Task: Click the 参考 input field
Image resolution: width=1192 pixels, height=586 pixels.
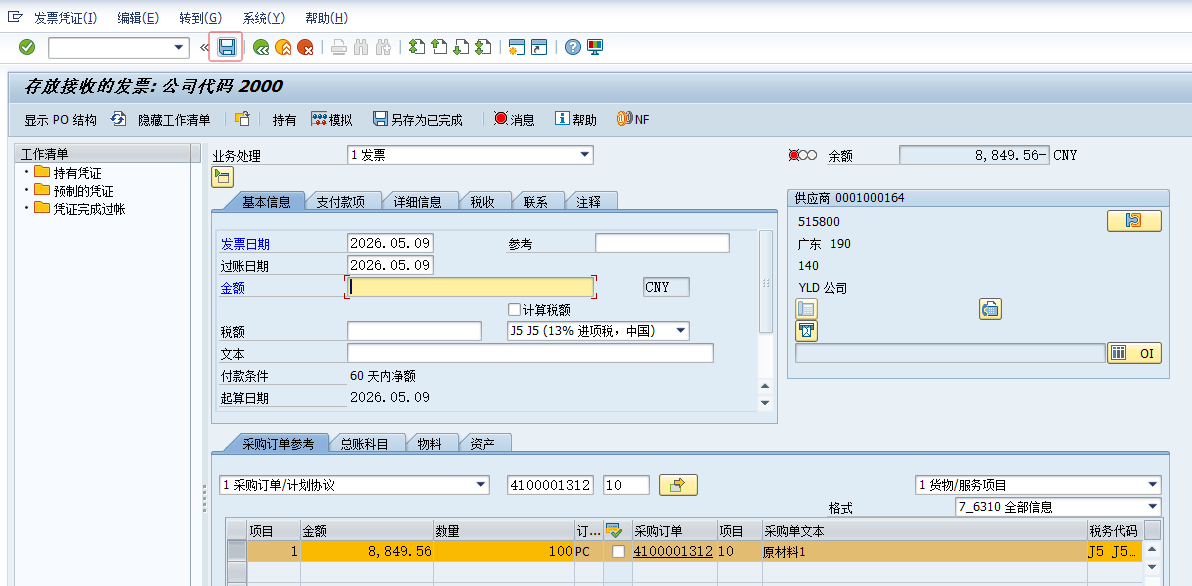Action: (662, 243)
